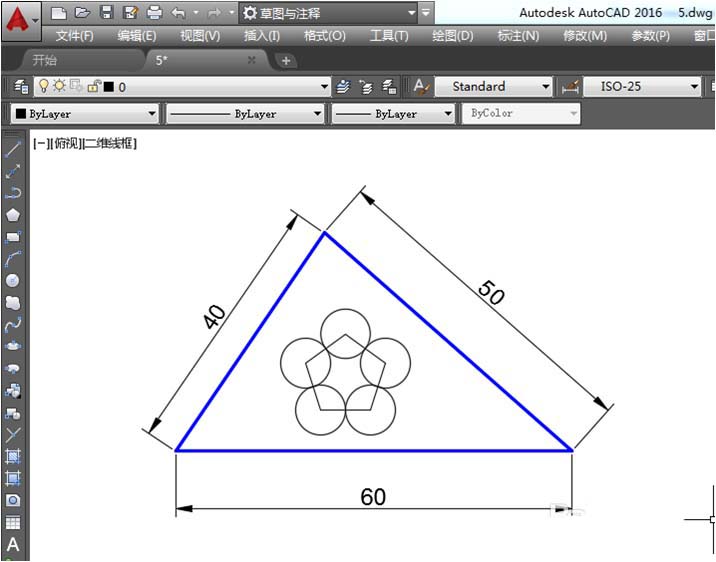This screenshot has height=562, width=716.
Task: Open the AutoCAD application menu button
Action: (21, 21)
